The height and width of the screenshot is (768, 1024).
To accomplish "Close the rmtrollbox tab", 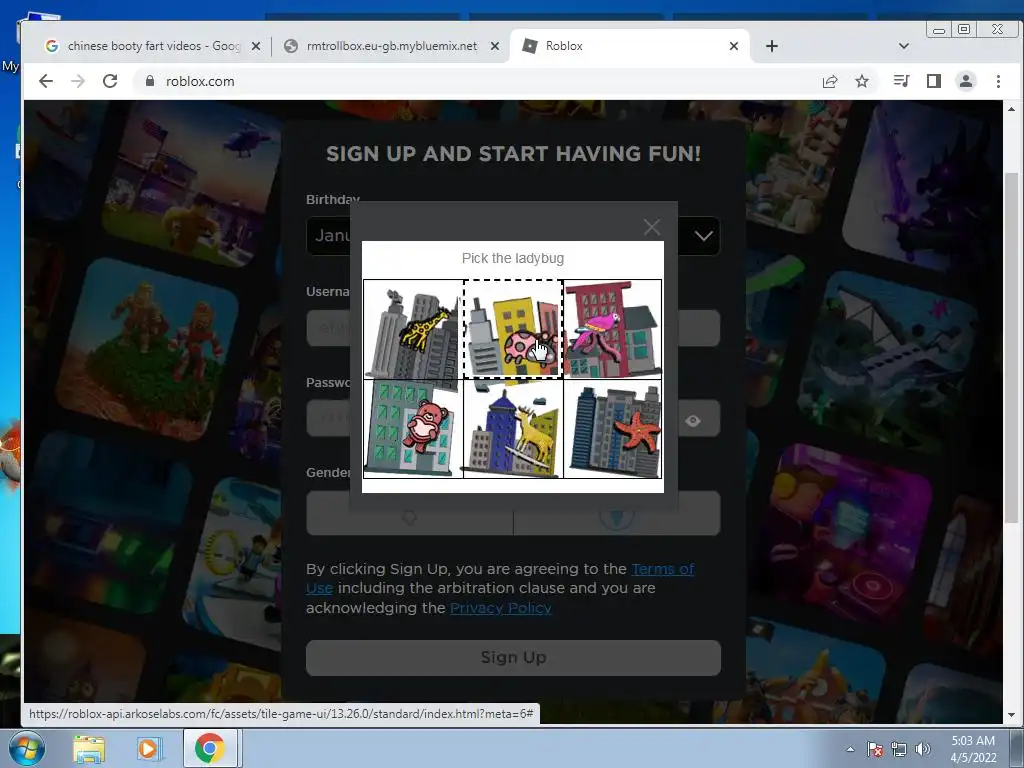I will click(x=495, y=46).
